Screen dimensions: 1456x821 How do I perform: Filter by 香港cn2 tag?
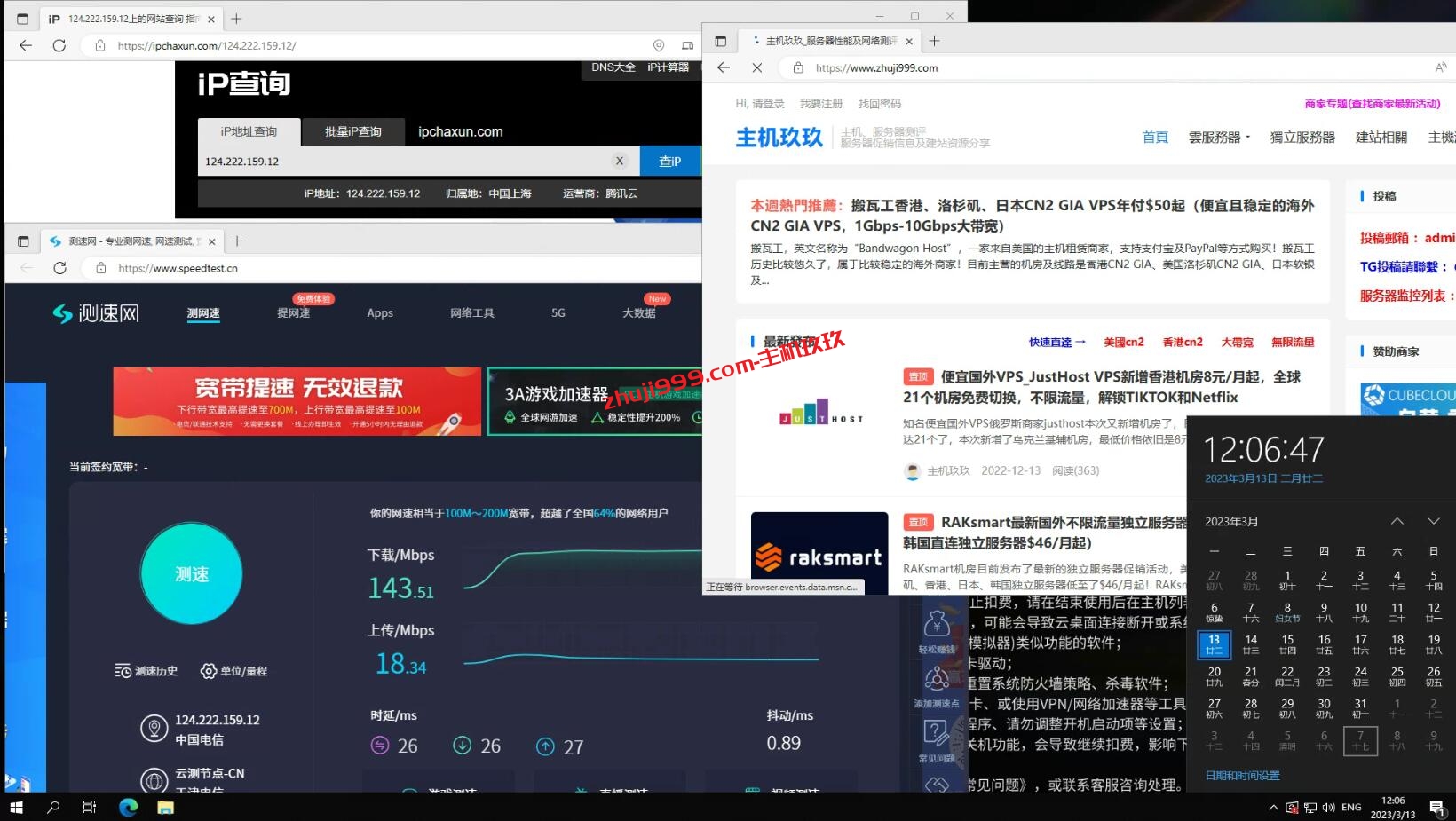click(x=1183, y=342)
